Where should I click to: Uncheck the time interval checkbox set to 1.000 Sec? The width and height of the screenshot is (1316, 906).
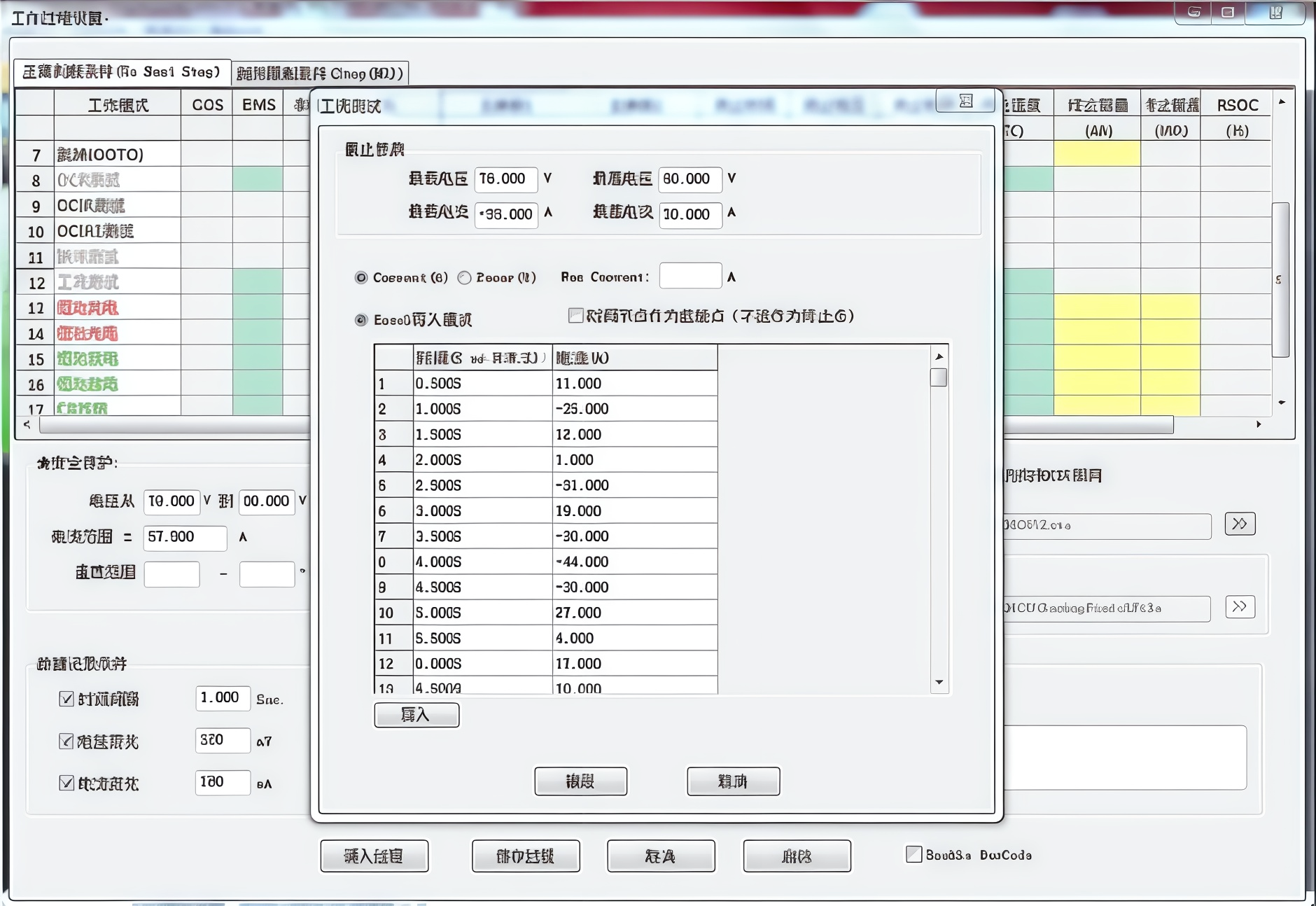[65, 698]
